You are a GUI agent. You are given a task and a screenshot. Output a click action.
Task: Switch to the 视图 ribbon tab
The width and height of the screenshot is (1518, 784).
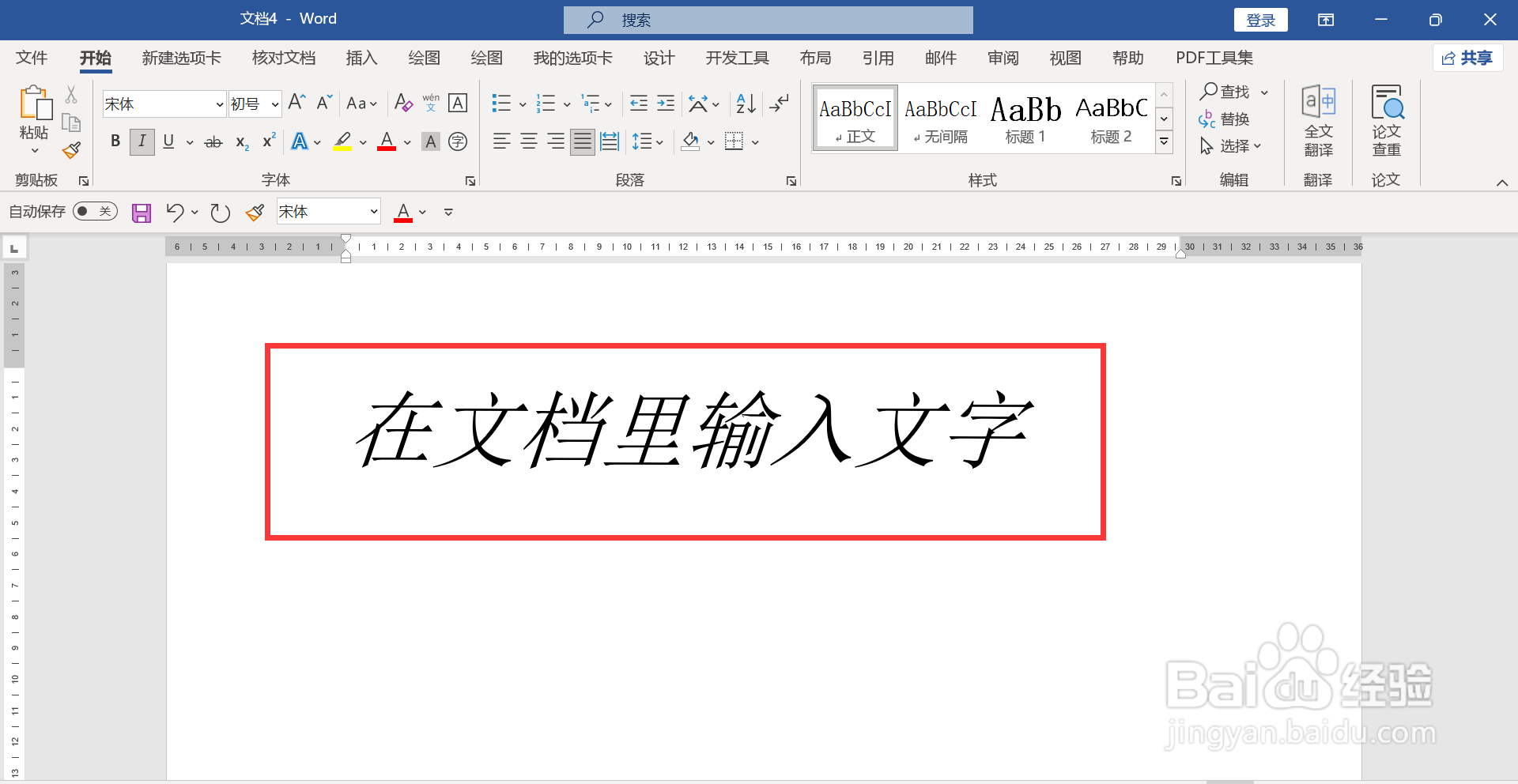tap(1064, 58)
